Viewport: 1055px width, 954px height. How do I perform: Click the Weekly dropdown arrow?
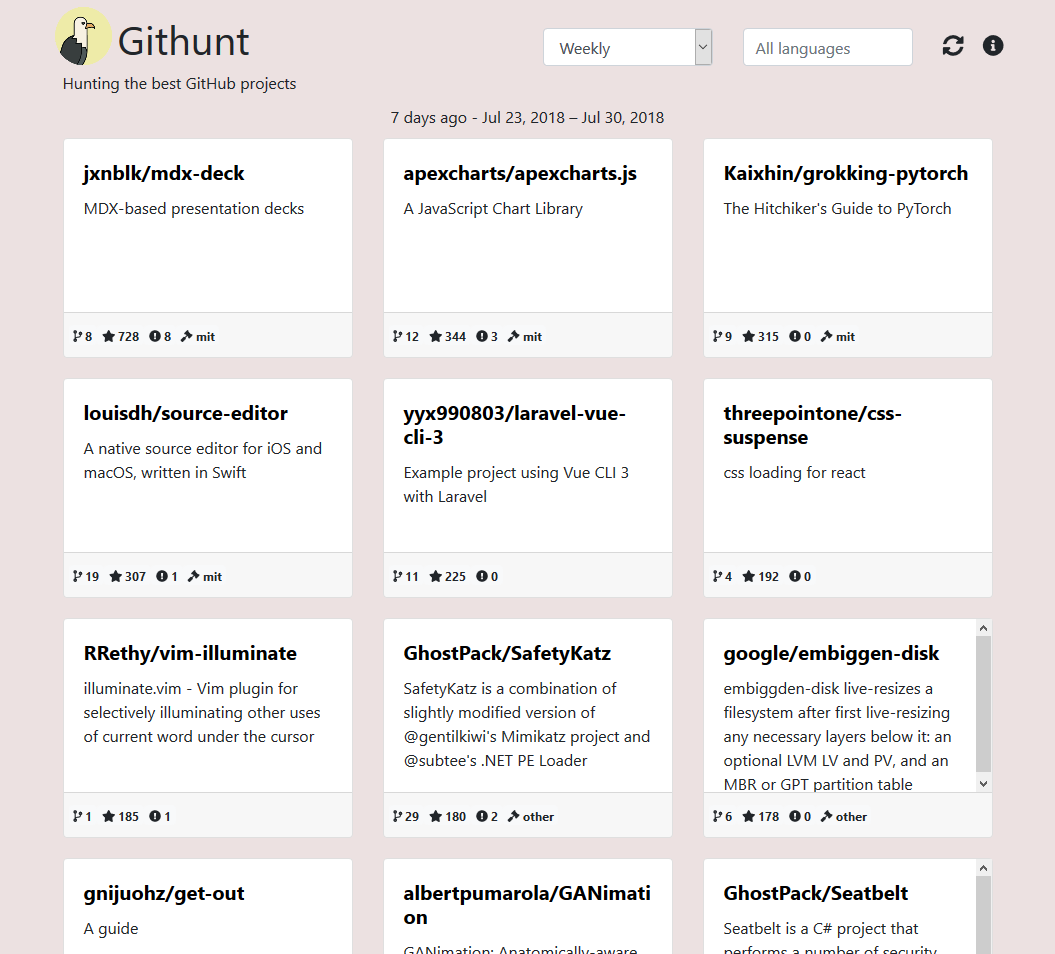tap(703, 47)
